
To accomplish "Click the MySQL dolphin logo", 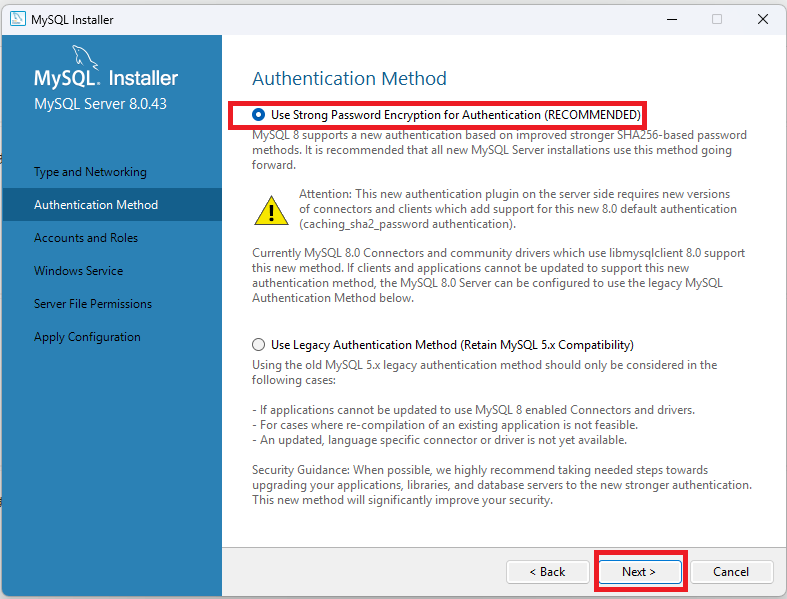I will [x=85, y=56].
